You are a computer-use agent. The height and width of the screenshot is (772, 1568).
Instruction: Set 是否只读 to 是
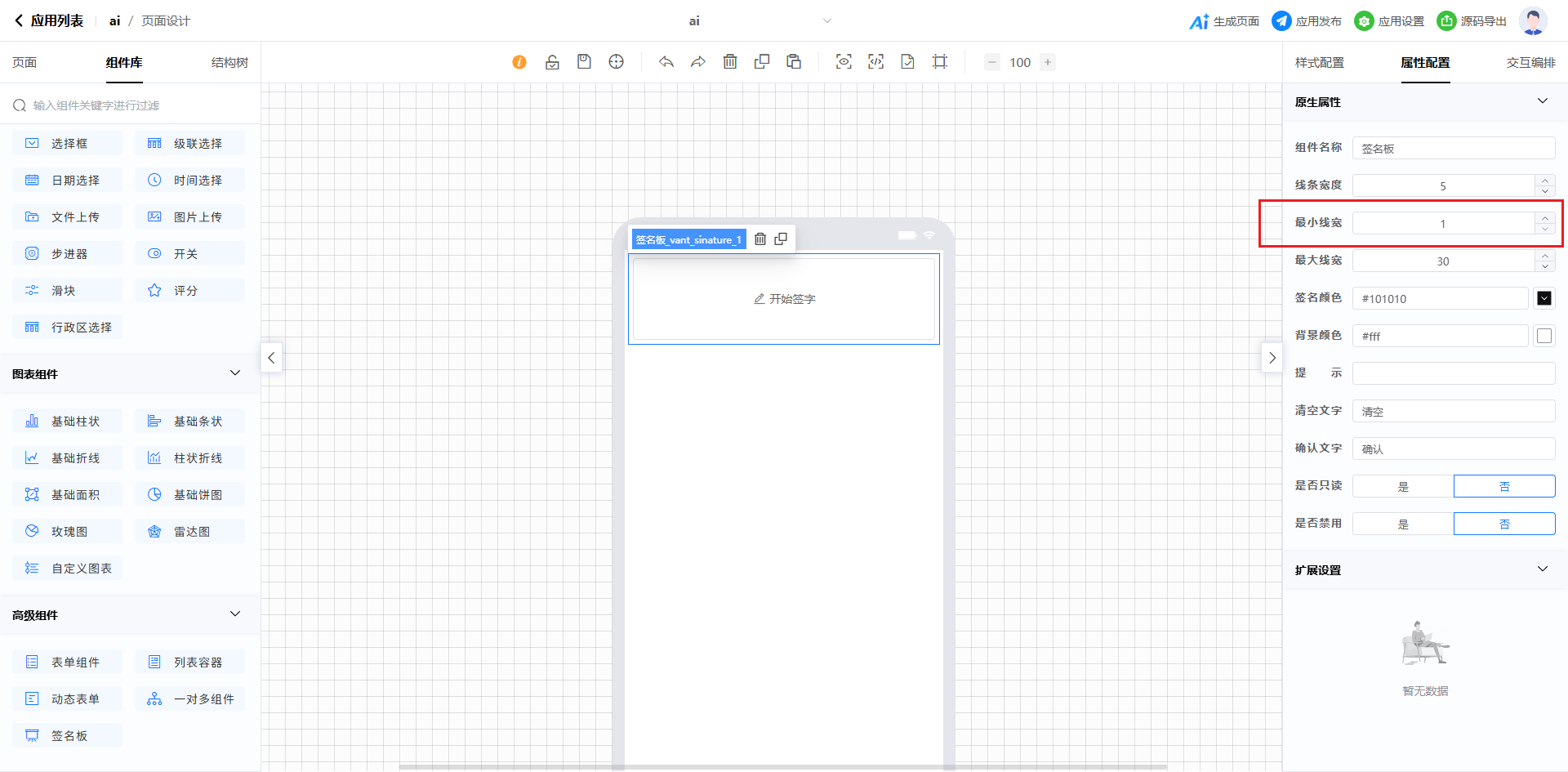(x=1403, y=486)
